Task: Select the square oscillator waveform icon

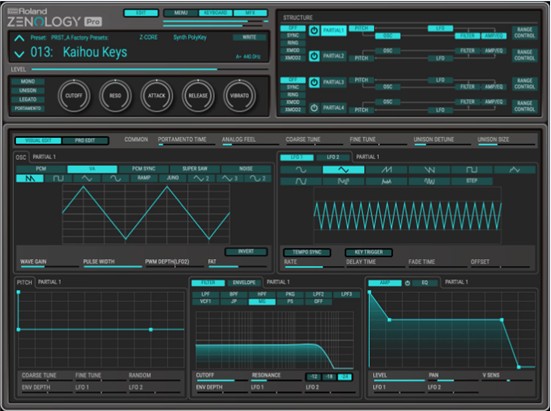Action: coord(58,178)
